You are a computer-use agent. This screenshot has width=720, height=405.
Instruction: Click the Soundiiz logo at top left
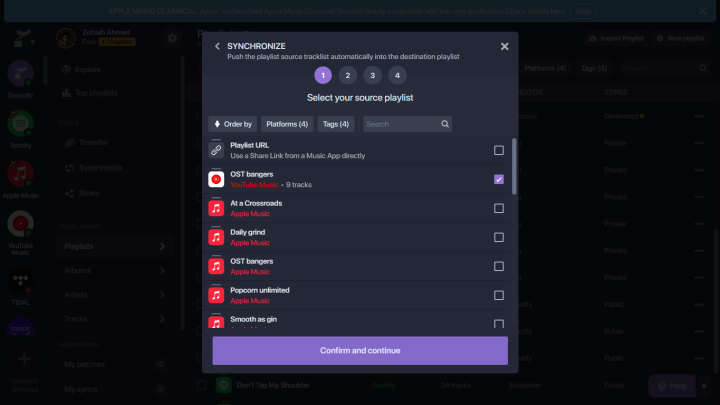tap(22, 38)
